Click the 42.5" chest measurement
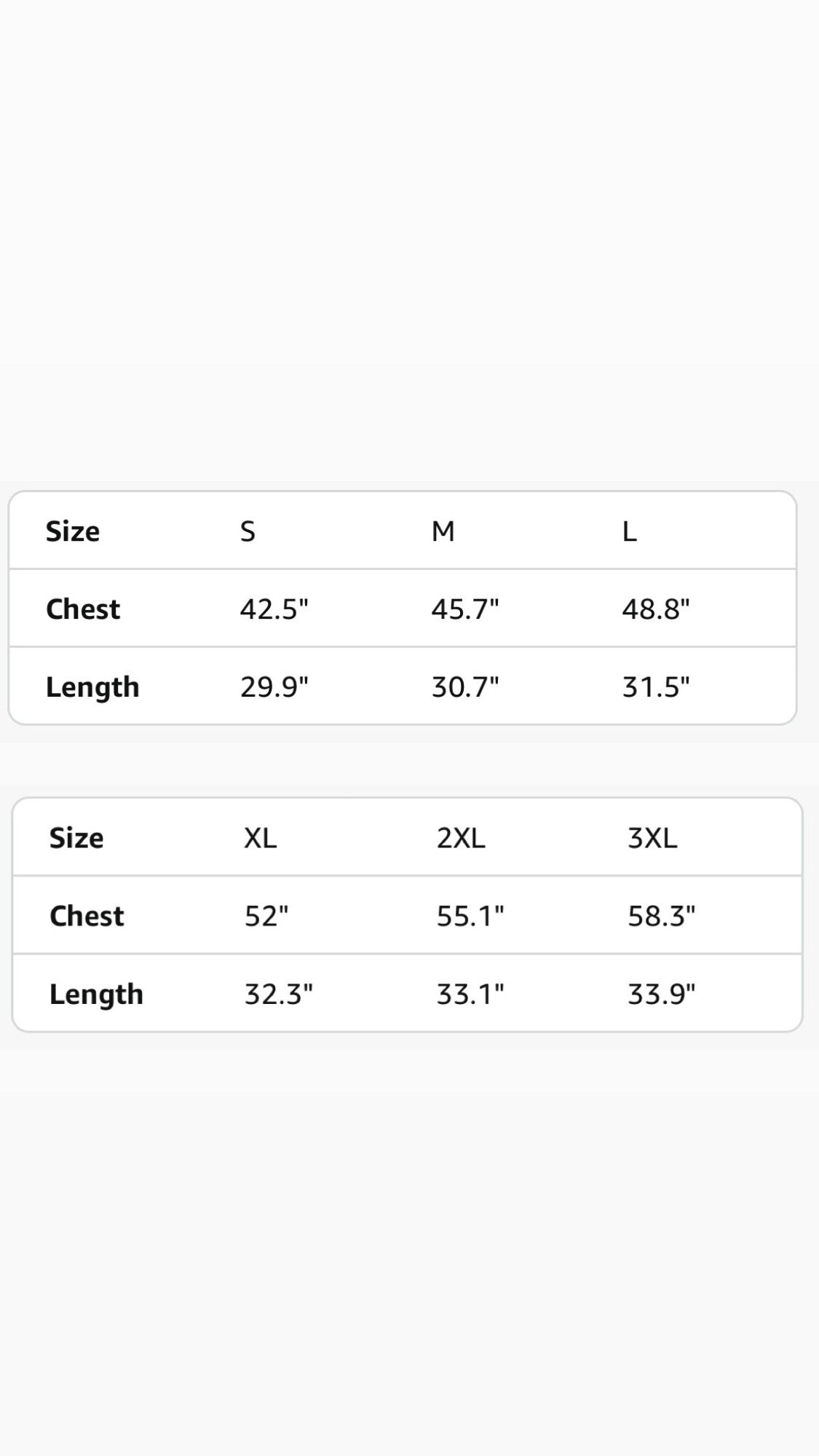Viewport: 819px width, 1456px height. point(274,609)
